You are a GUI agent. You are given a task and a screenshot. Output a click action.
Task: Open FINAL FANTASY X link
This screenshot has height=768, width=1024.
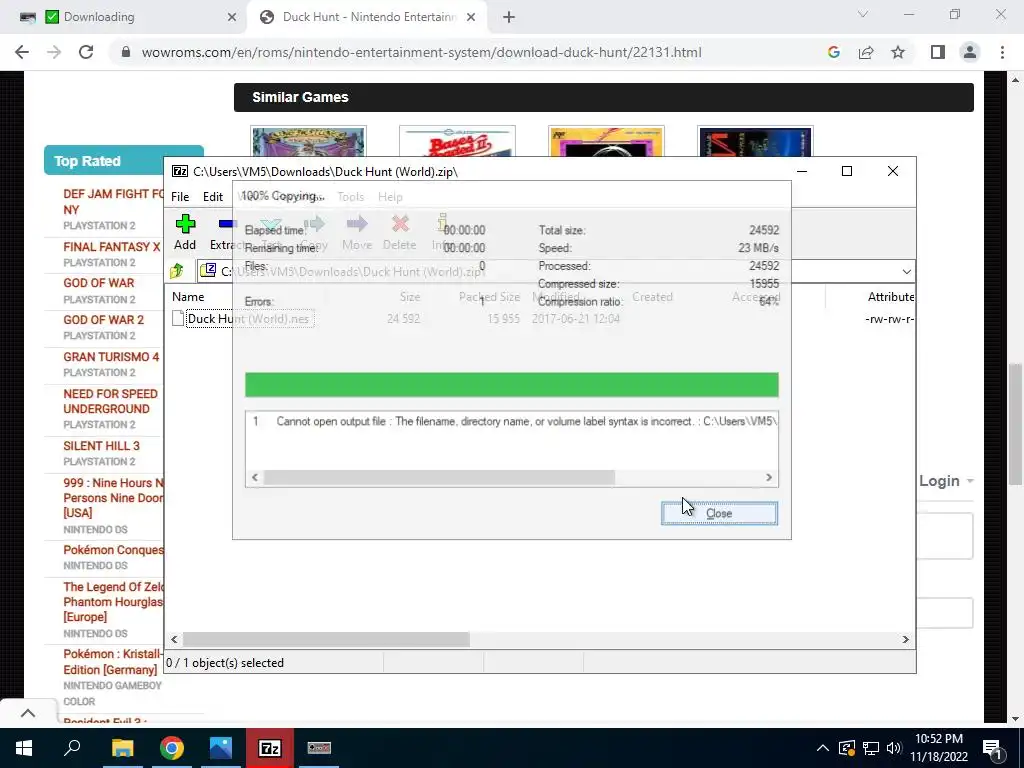coord(112,247)
